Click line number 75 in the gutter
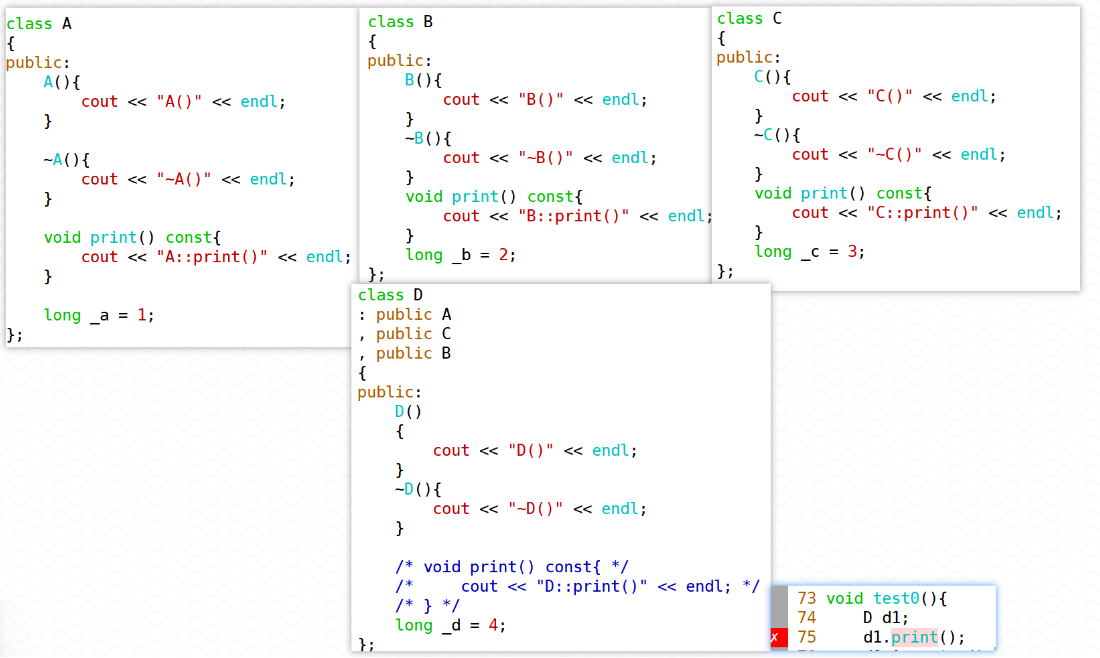This screenshot has width=1100, height=658. (807, 637)
